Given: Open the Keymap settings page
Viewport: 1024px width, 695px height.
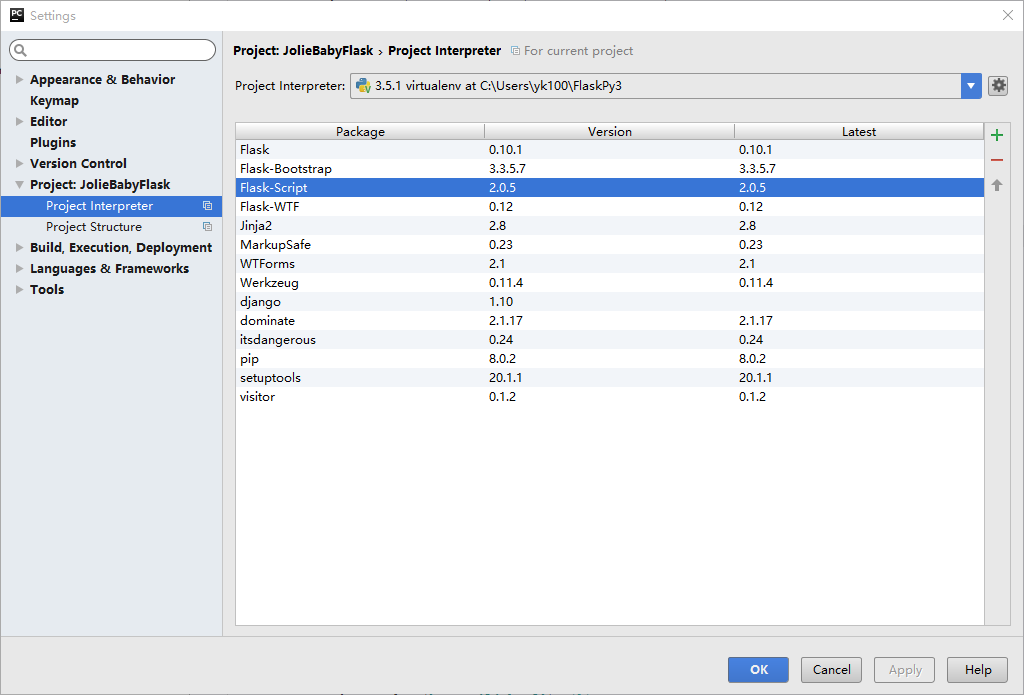Looking at the screenshot, I should [x=54, y=101].
